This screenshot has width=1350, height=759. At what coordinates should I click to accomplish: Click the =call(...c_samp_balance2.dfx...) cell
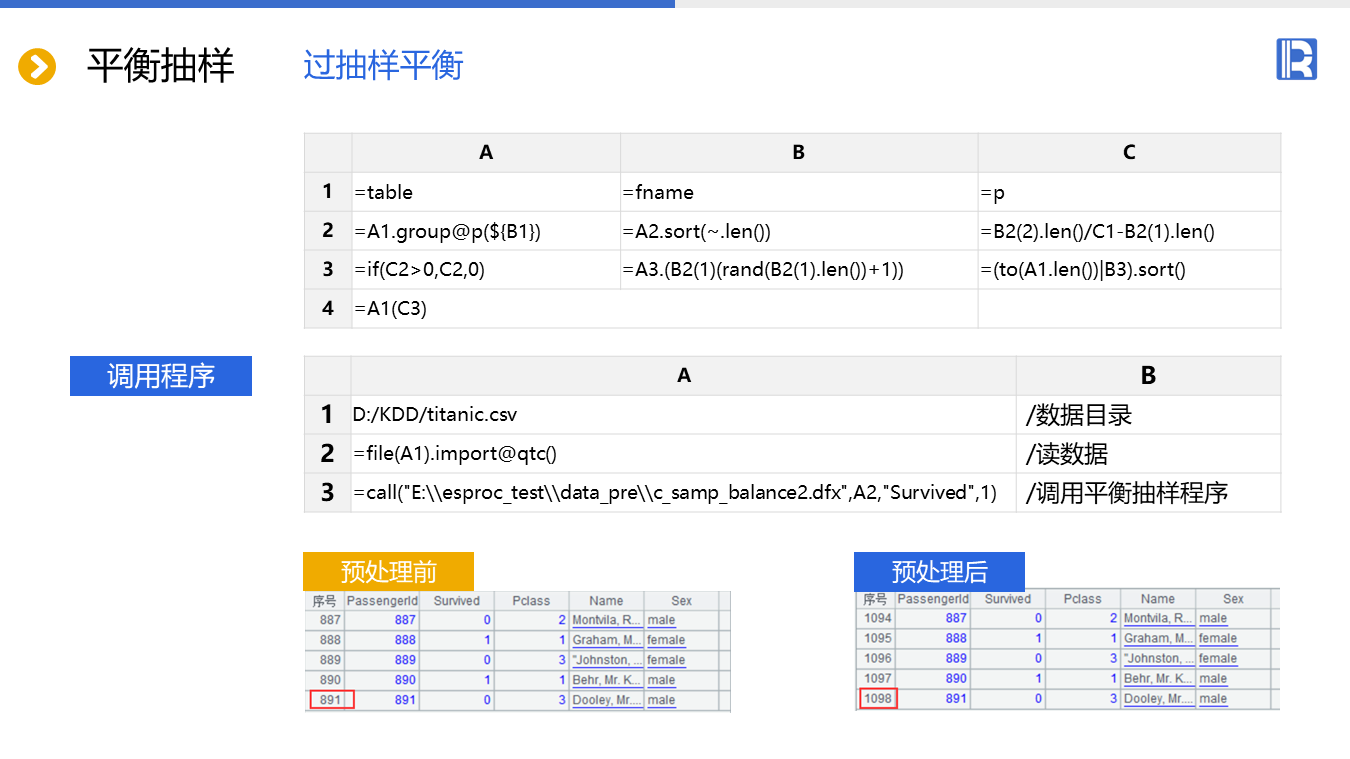(x=684, y=492)
